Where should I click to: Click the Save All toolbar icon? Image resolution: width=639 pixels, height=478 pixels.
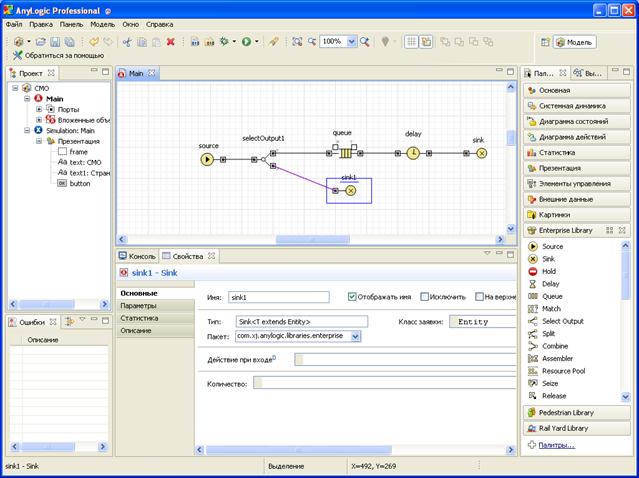70,42
